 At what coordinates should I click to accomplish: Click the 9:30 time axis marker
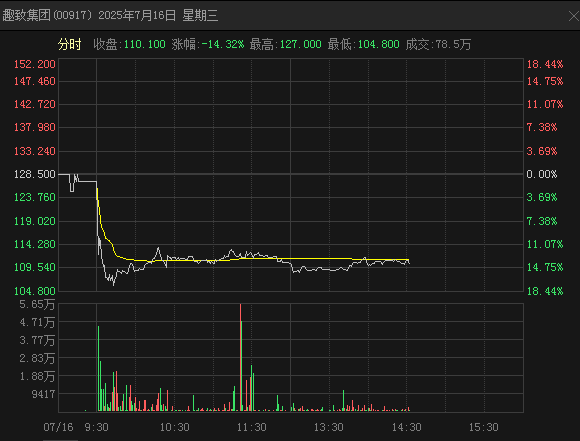(97, 427)
